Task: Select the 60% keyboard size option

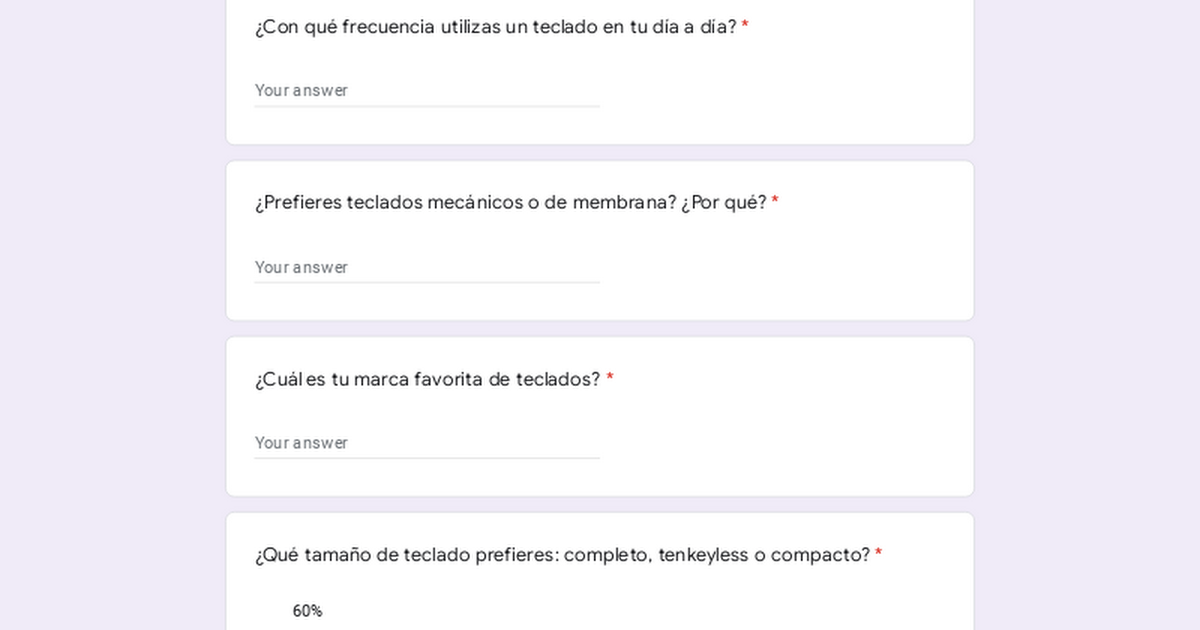Action: (307, 611)
